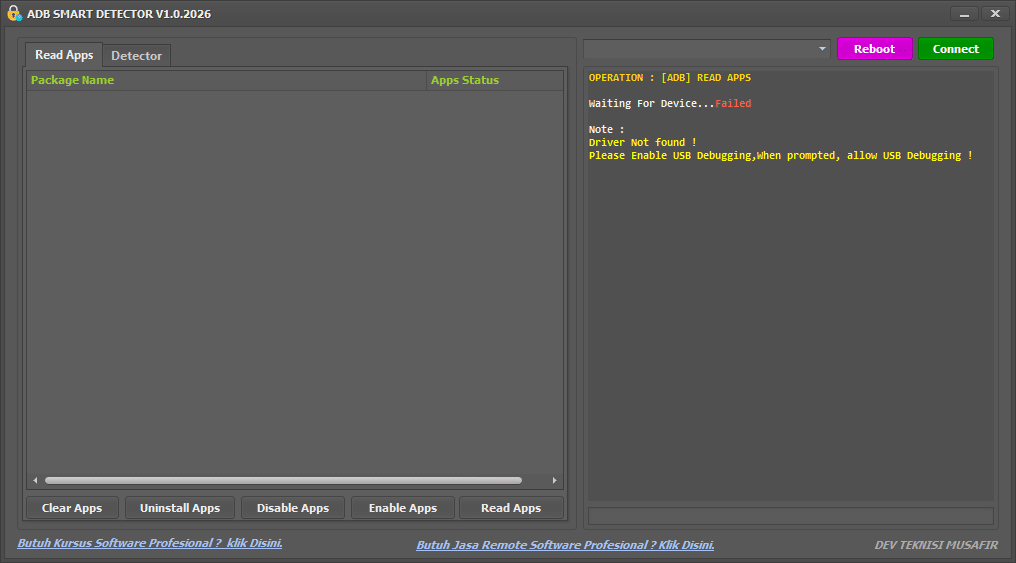Click the horizontal scrollbar right arrow

555,481
